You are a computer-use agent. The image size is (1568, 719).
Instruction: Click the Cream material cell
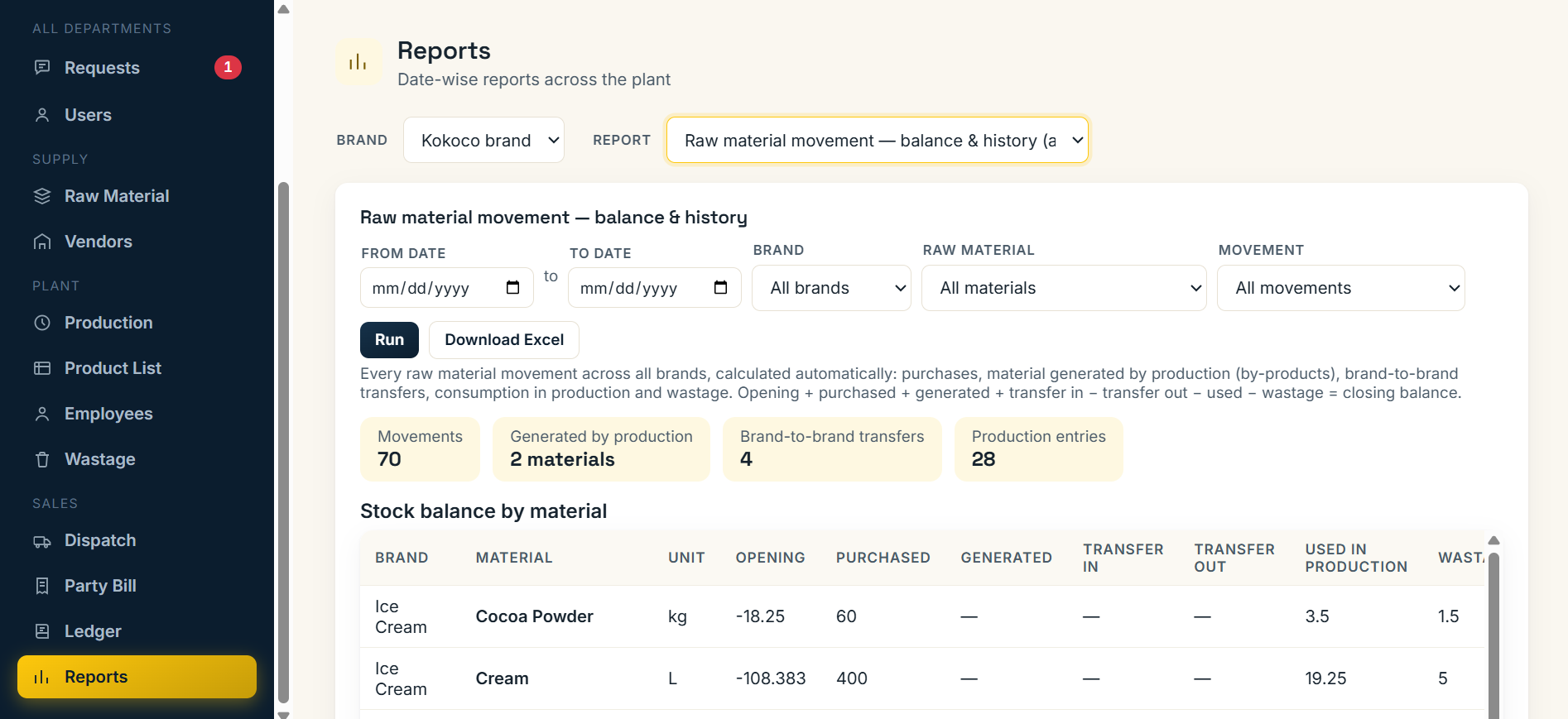pyautogui.click(x=502, y=678)
